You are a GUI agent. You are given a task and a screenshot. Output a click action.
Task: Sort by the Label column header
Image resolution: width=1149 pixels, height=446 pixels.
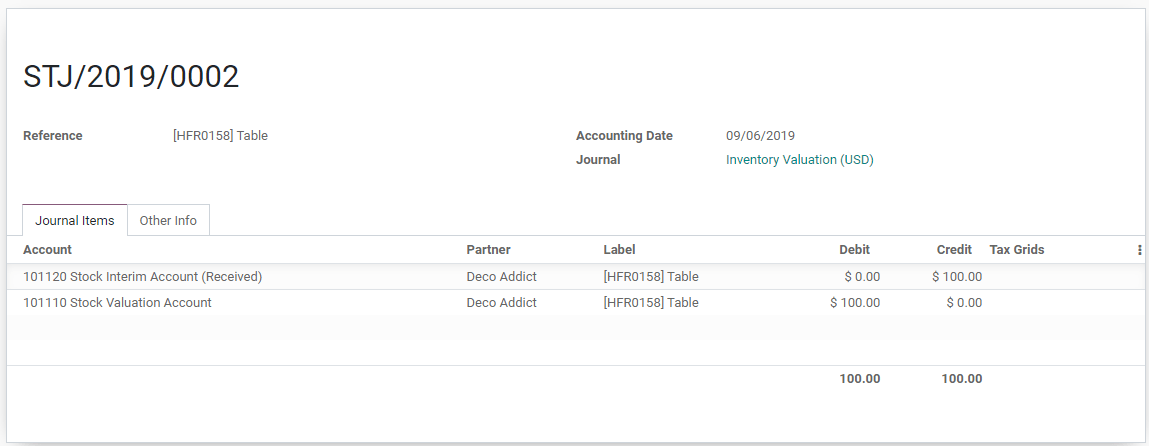619,250
